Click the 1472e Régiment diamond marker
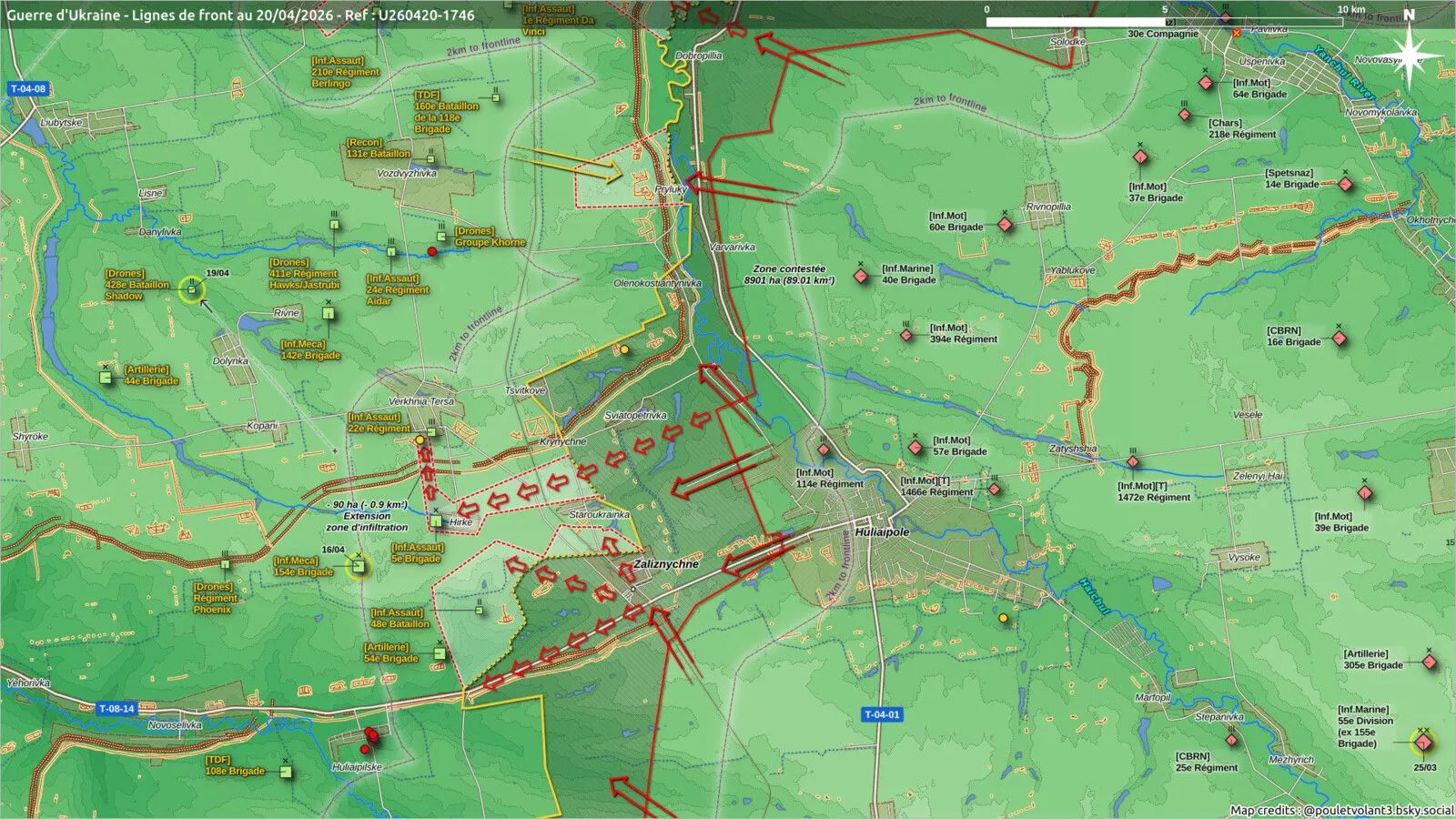The image size is (1456, 819). 1133,462
